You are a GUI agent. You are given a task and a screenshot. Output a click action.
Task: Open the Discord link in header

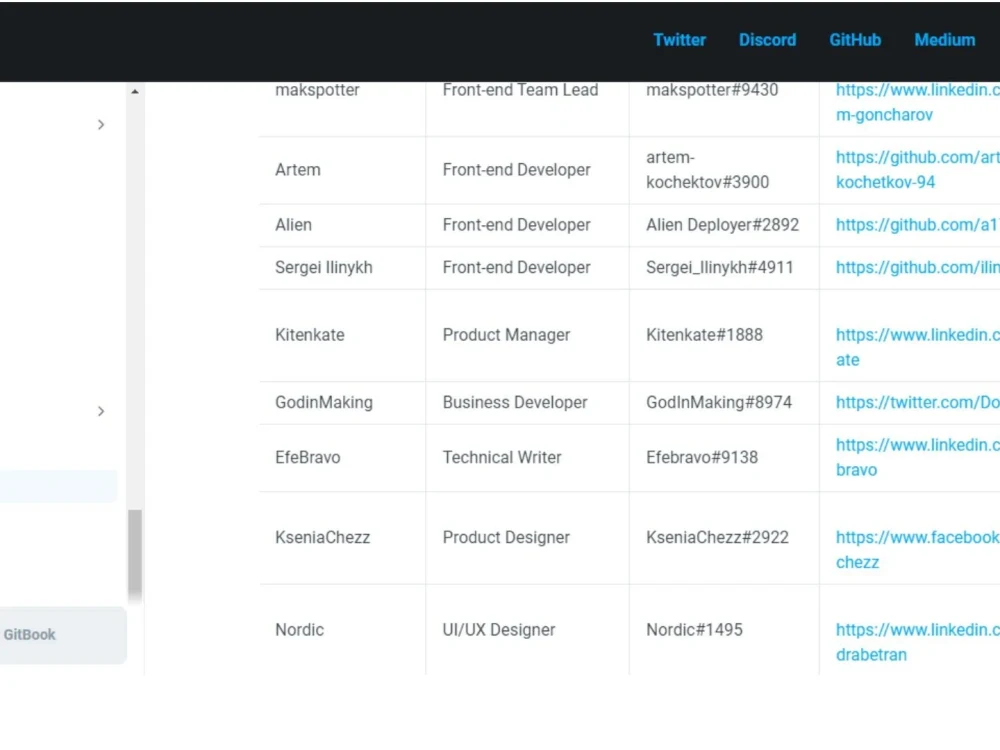(767, 40)
